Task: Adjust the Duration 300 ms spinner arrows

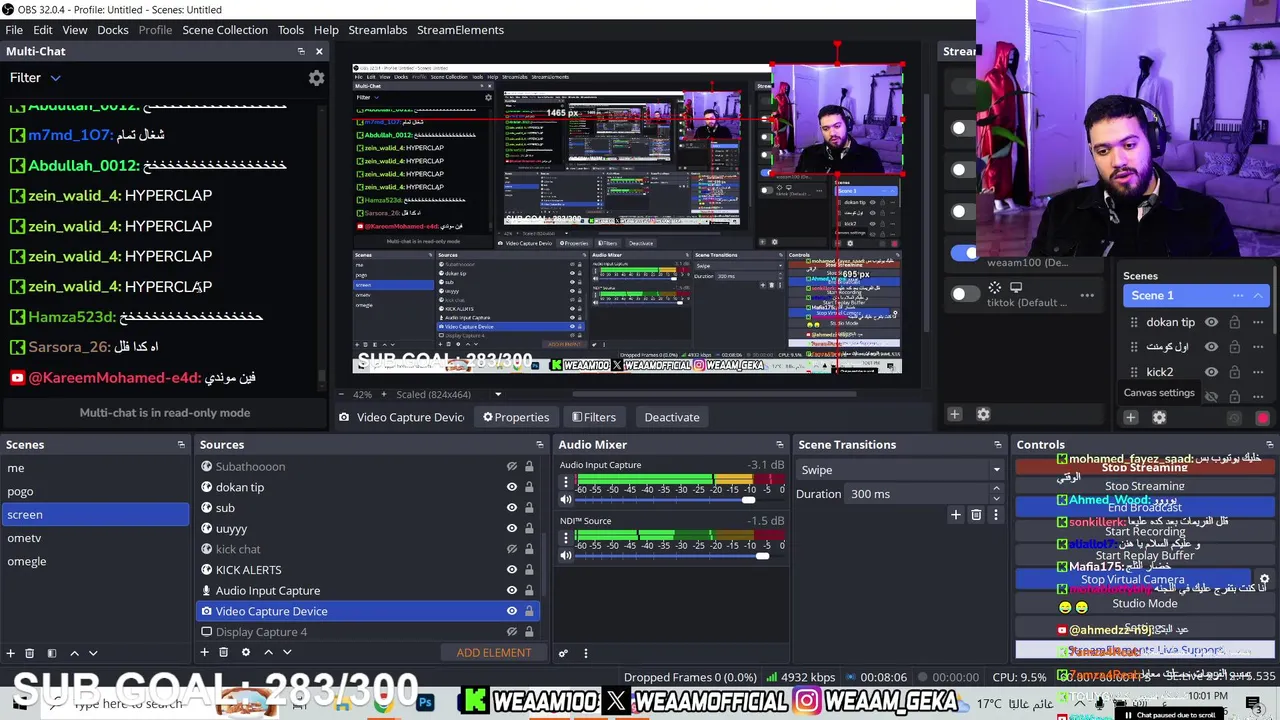Action: pos(996,494)
